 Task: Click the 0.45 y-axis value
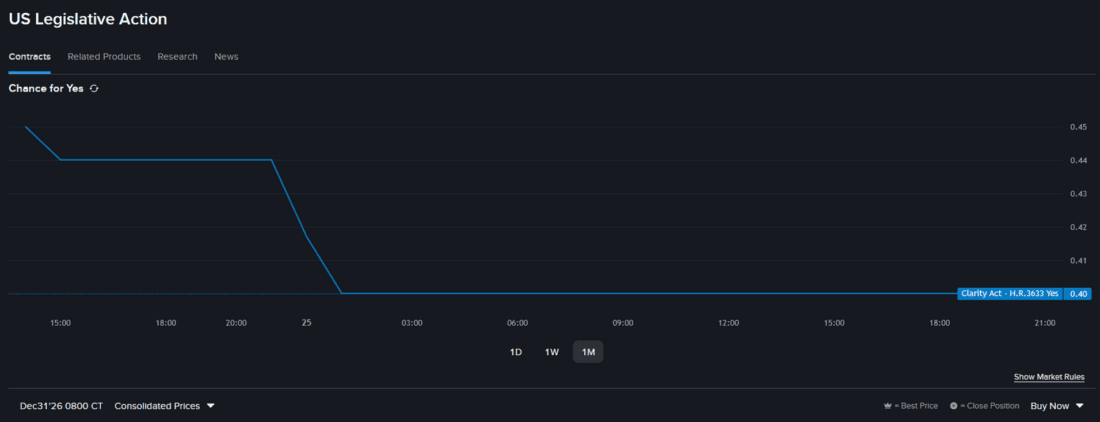pos(1078,127)
